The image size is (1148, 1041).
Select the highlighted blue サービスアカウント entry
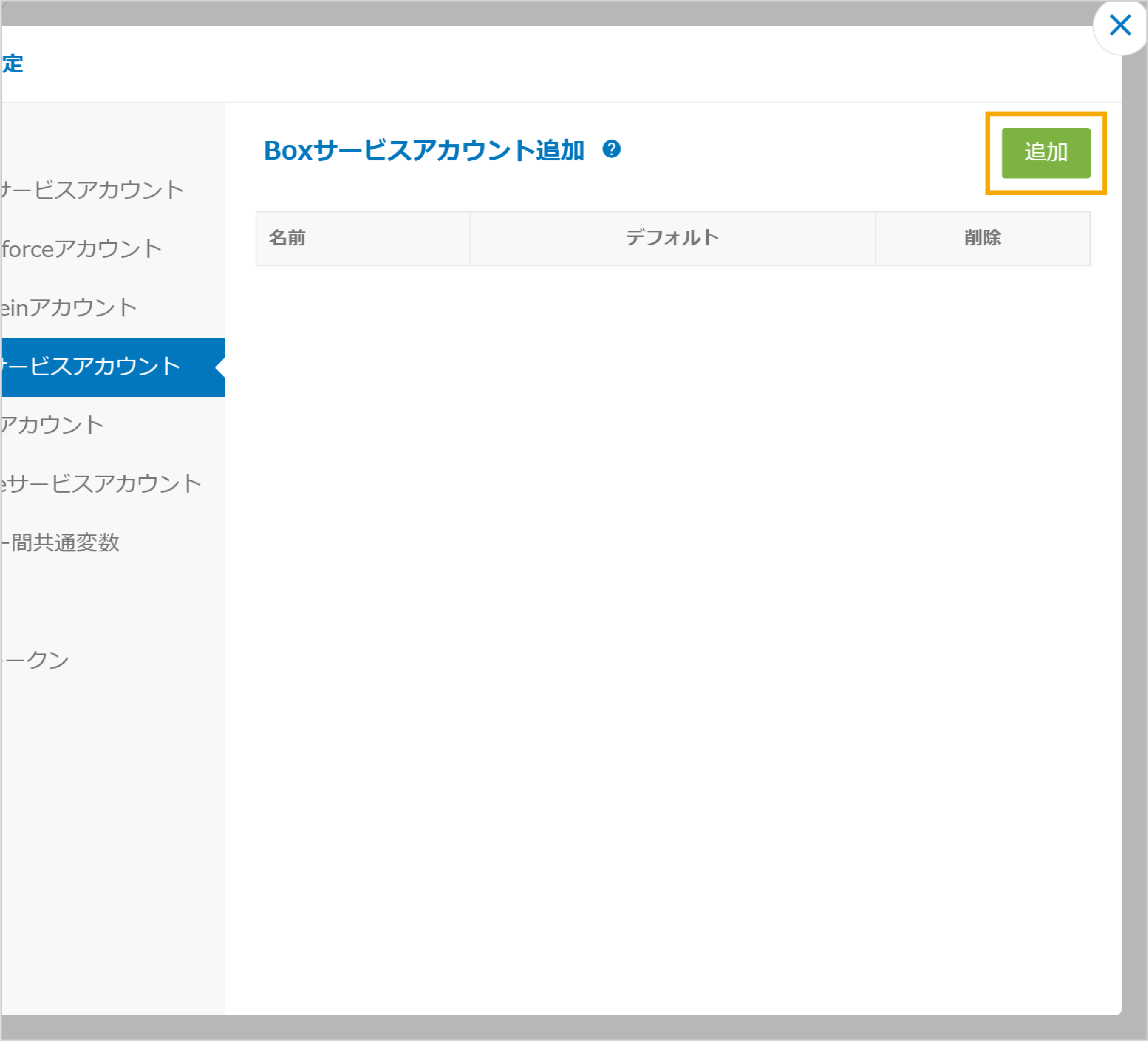click(x=91, y=366)
